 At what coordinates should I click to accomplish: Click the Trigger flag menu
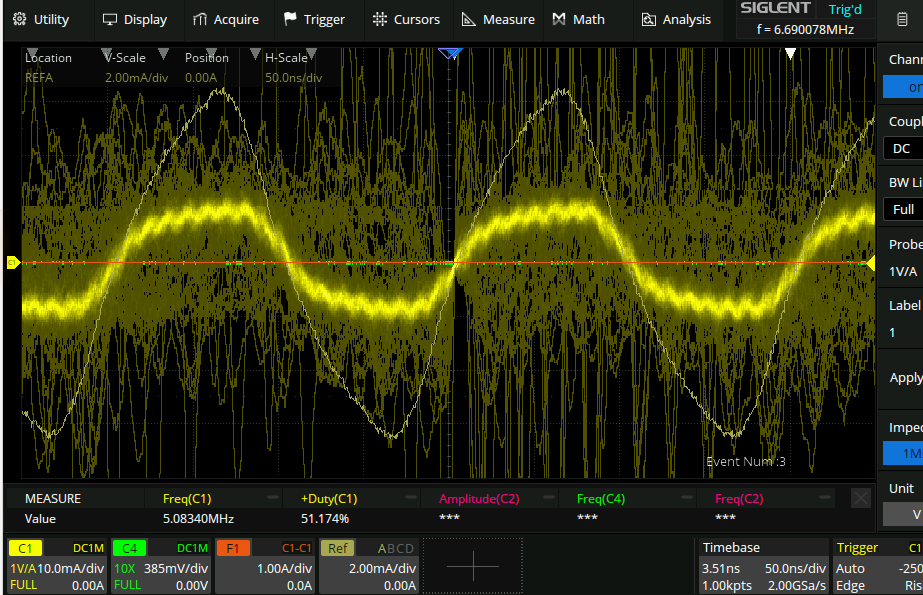tap(314, 19)
